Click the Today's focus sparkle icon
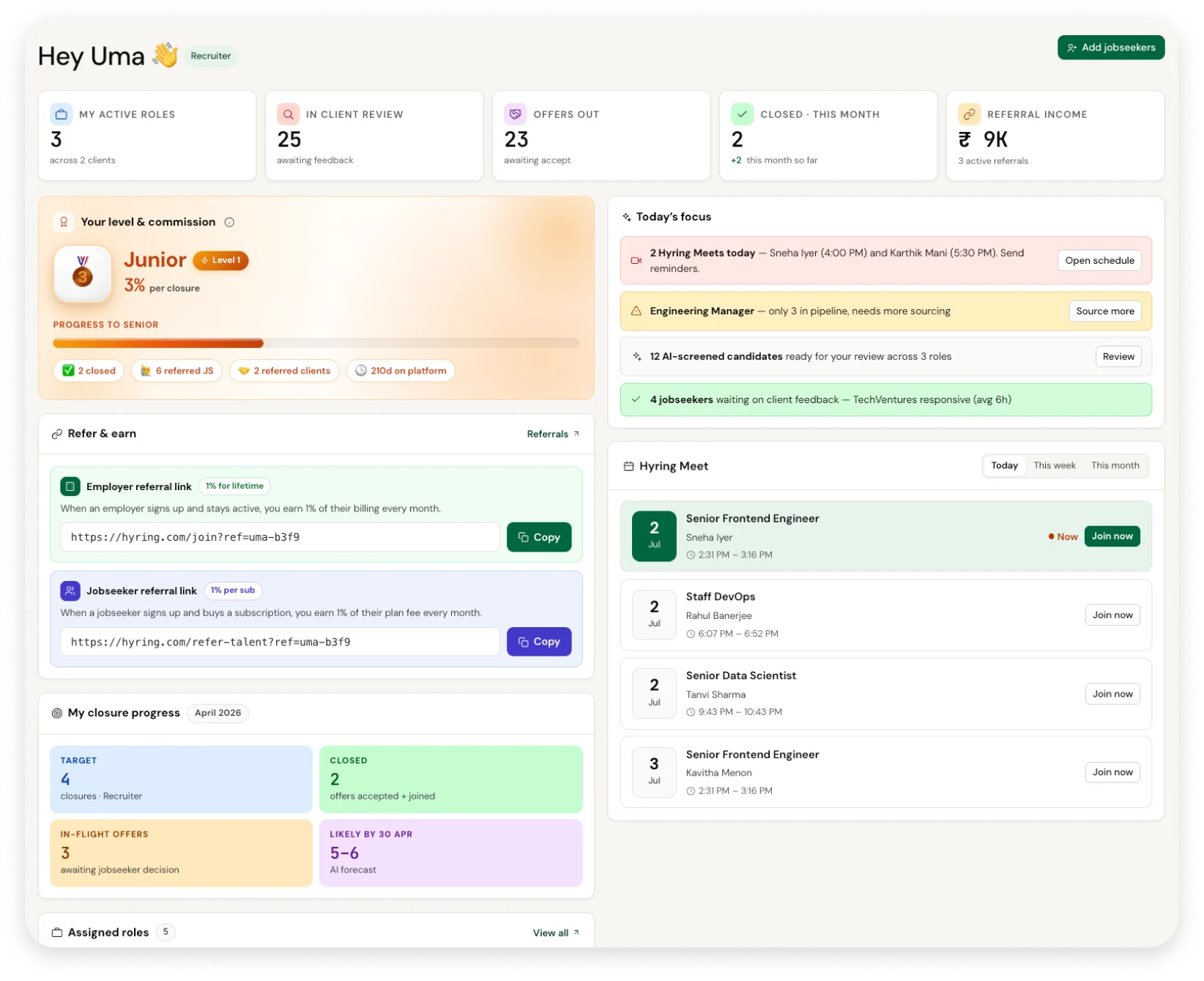Image resolution: width=1204 pixels, height=981 pixels. (627, 217)
